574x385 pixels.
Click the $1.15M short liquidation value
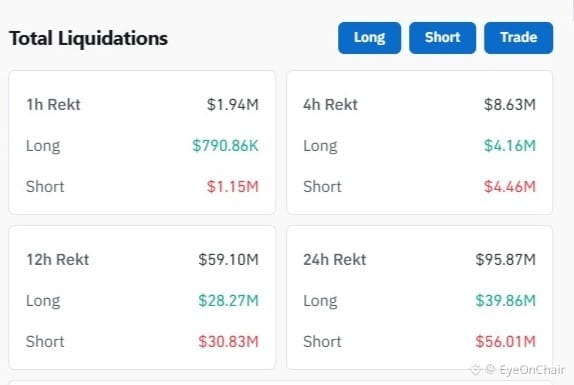233,187
